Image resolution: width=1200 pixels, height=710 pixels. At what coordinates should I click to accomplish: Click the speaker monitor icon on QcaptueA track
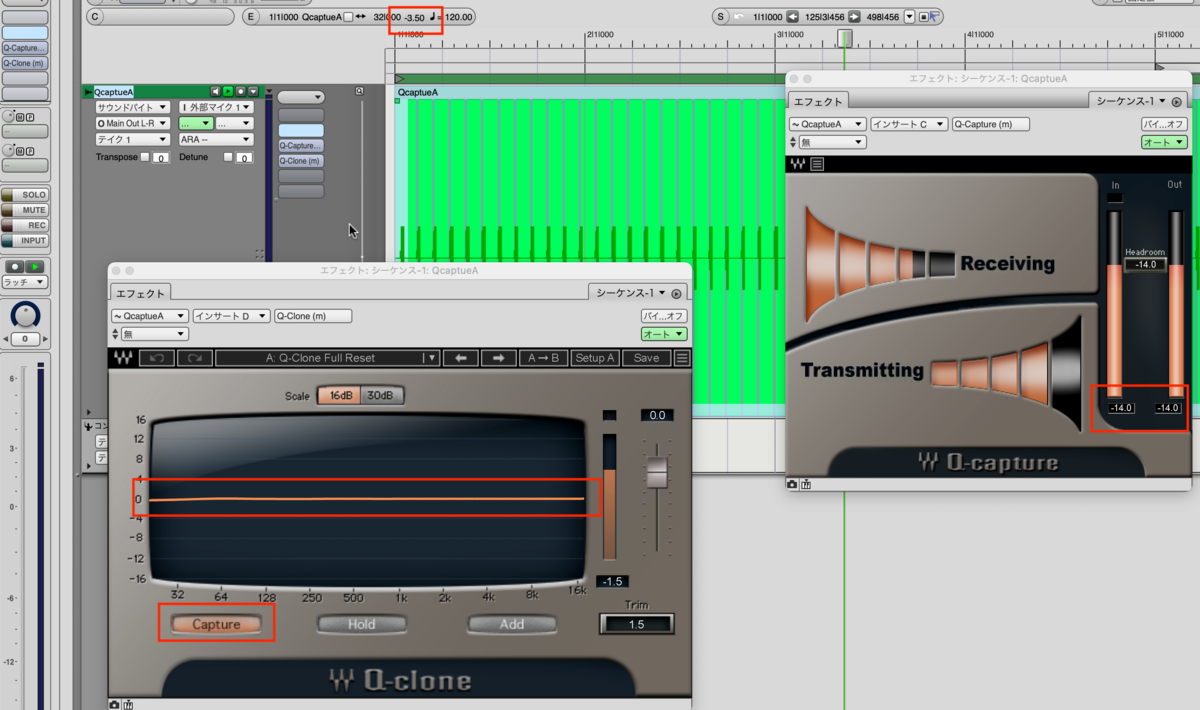215,92
